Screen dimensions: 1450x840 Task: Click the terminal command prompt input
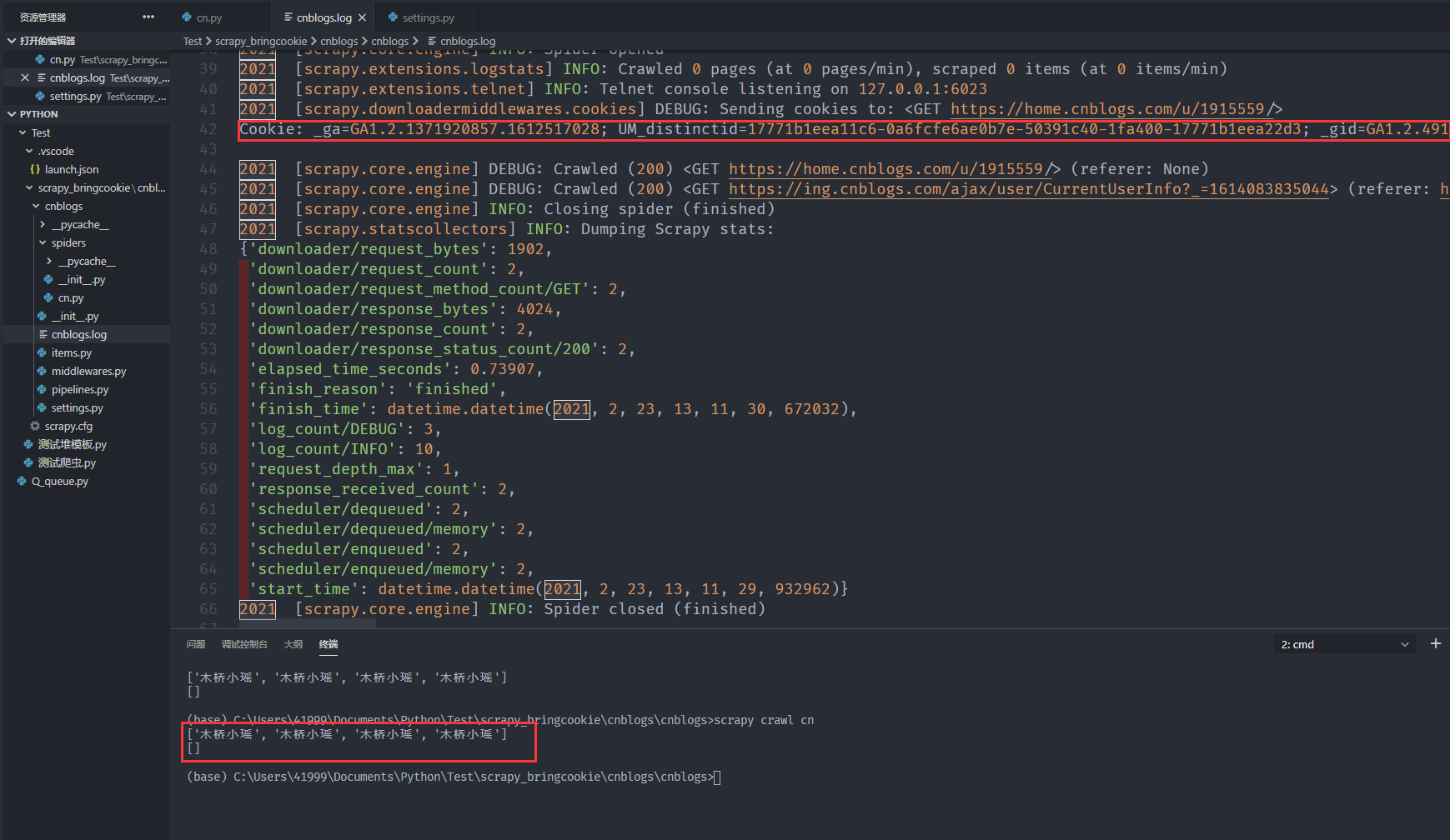click(x=717, y=777)
